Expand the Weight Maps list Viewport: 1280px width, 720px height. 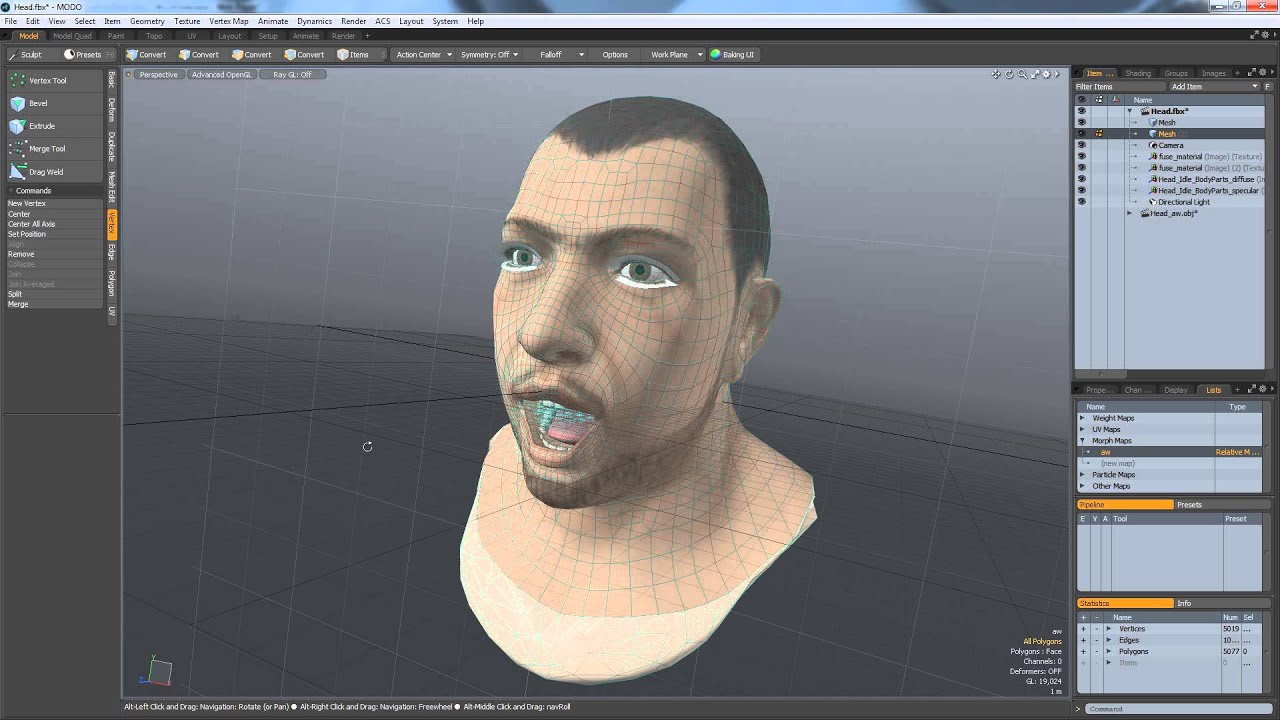click(x=1082, y=418)
